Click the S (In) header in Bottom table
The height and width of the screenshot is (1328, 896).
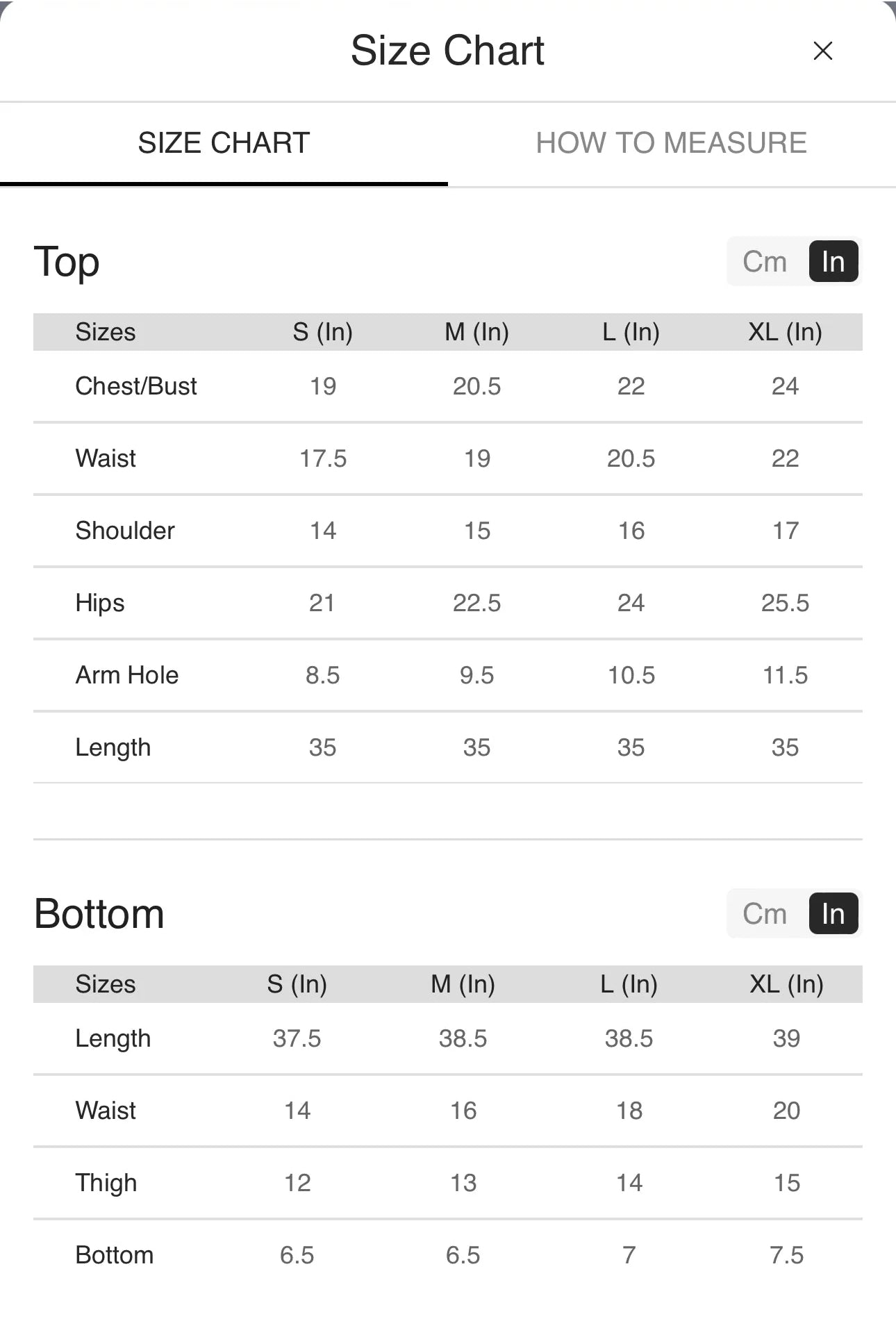click(297, 984)
